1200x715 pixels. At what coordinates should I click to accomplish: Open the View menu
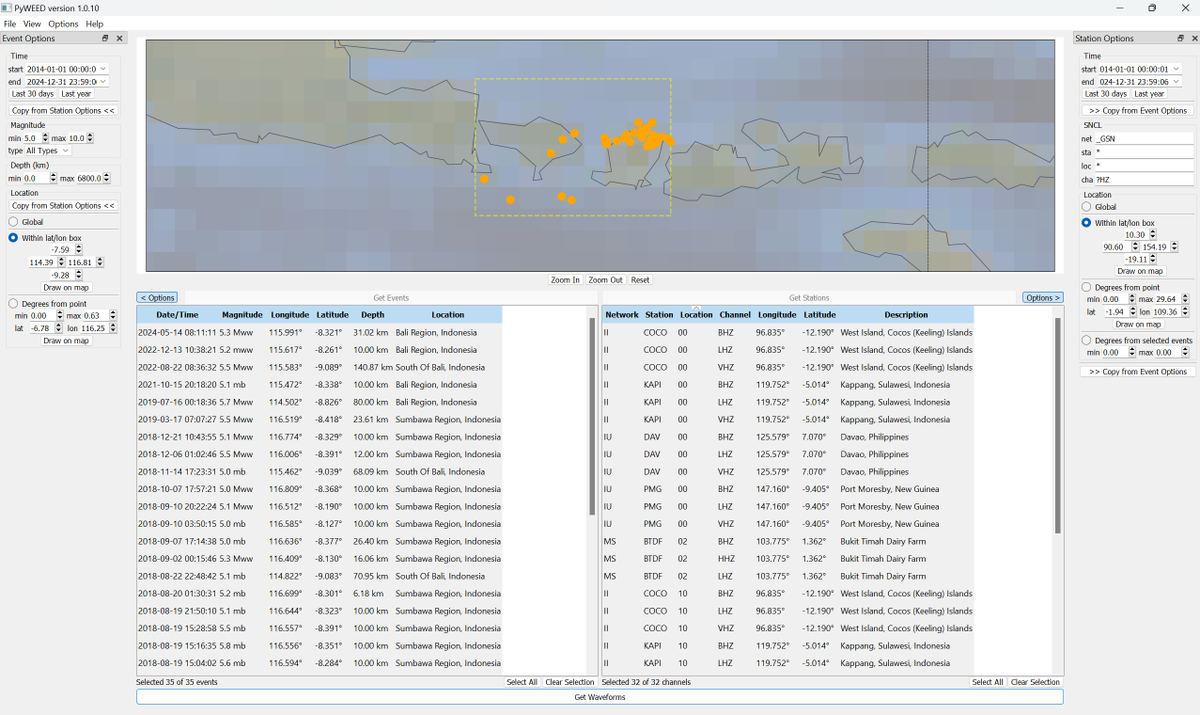point(32,23)
